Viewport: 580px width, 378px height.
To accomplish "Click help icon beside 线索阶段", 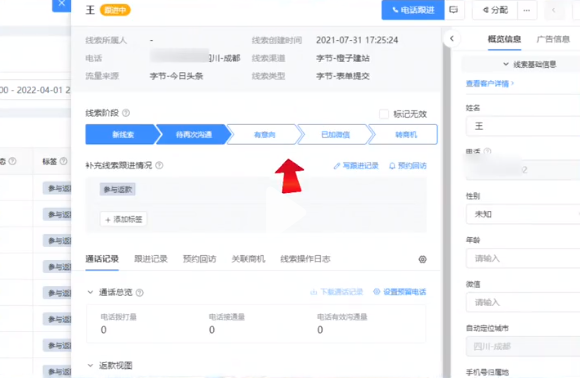I will (126, 113).
